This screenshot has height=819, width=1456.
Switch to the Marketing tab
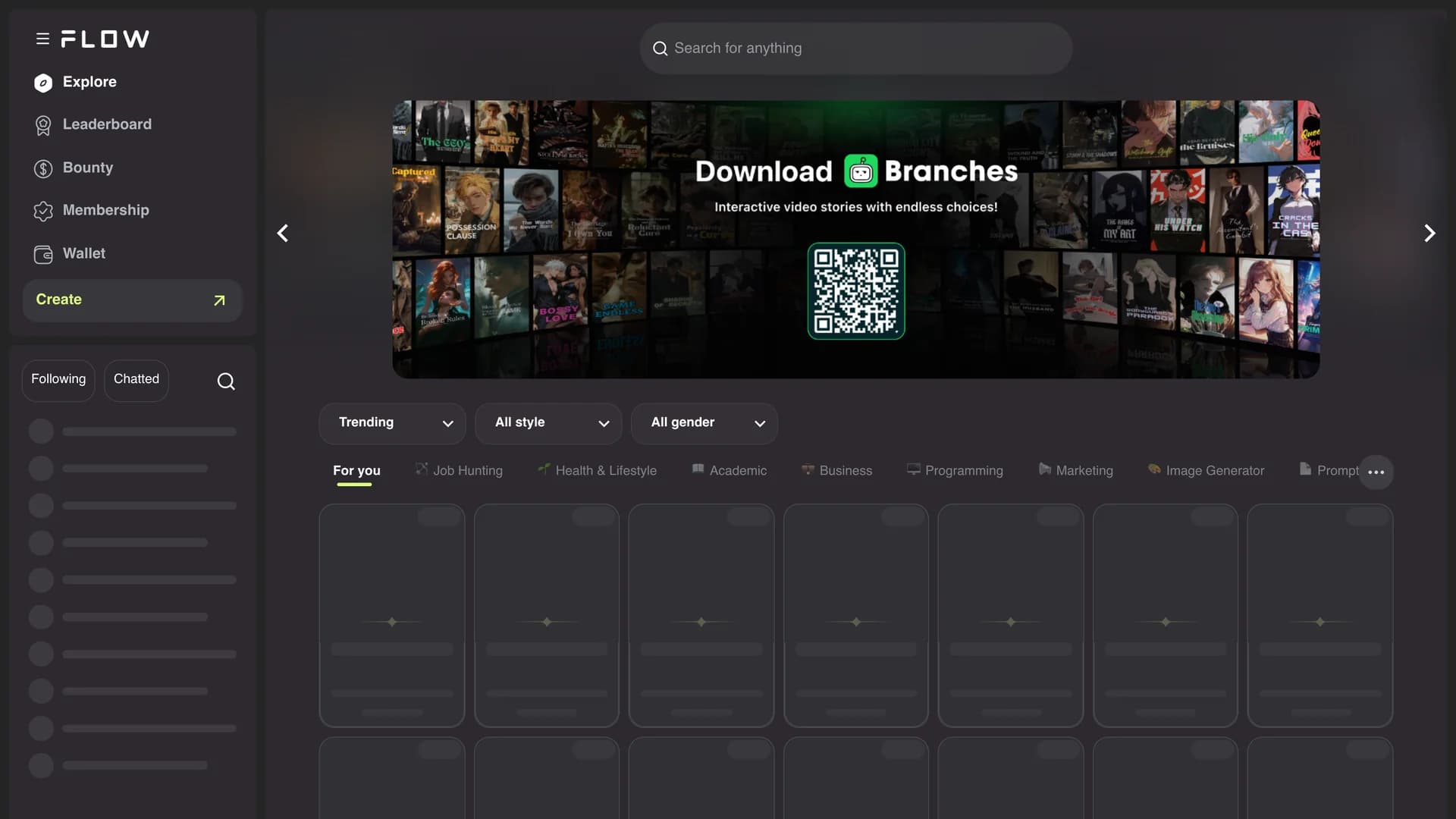pyautogui.click(x=1075, y=471)
